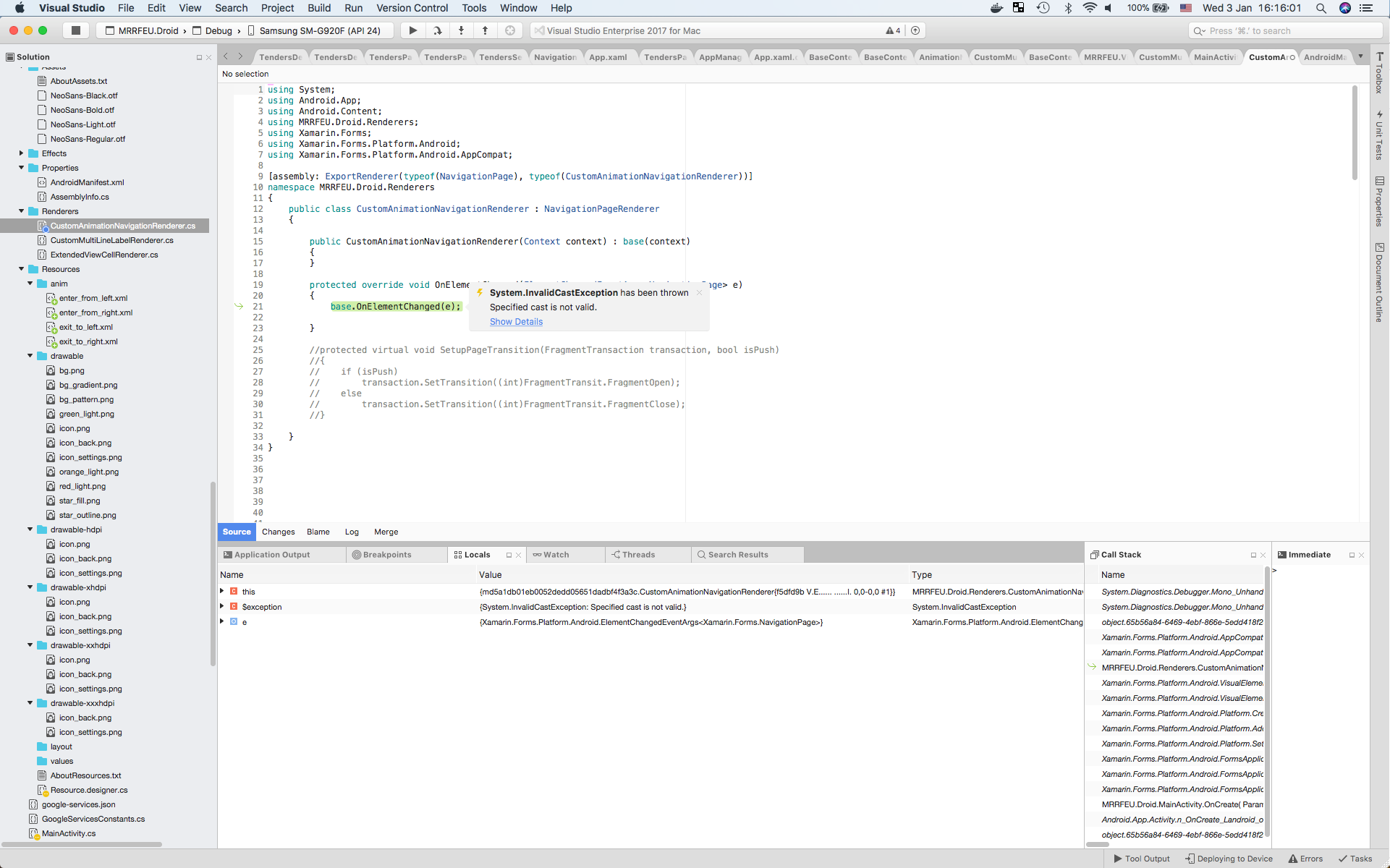The width and height of the screenshot is (1390, 868).
Task: Click the global search field in the toolbar
Action: click(x=1284, y=30)
